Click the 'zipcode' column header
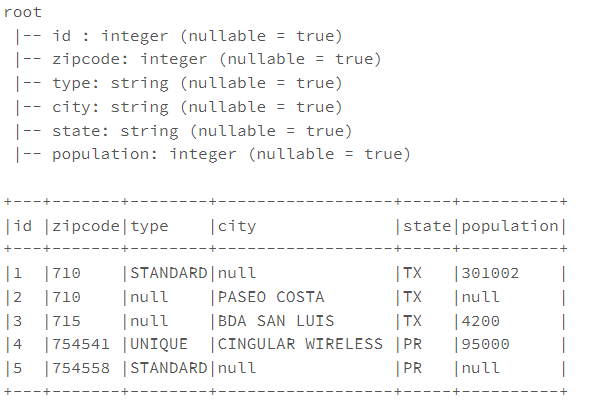This screenshot has width=590, height=410. point(86,226)
